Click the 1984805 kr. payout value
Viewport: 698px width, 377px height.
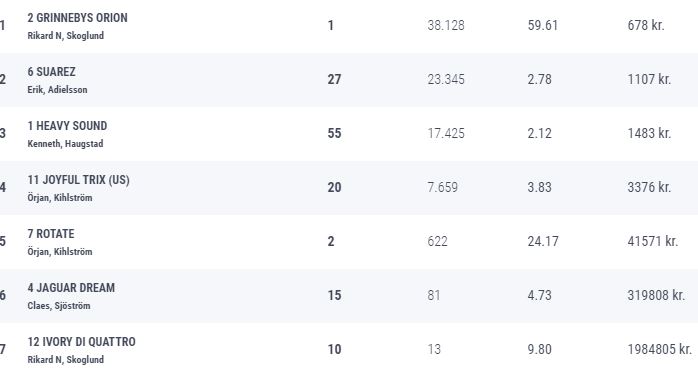click(x=659, y=349)
